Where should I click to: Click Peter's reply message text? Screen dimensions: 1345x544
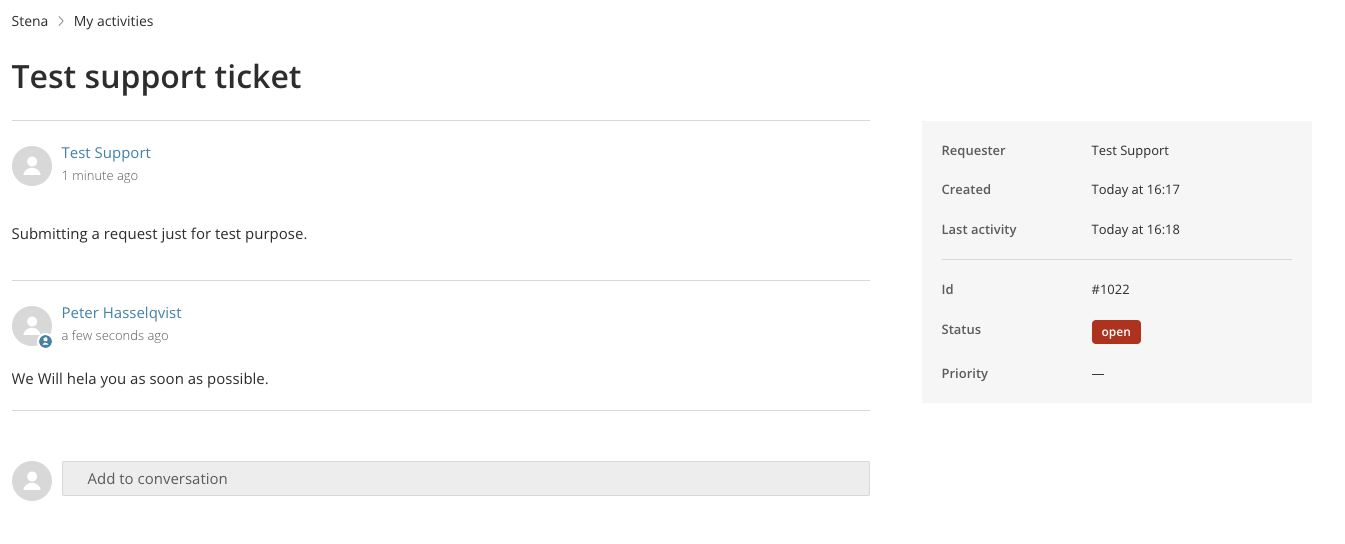click(140, 379)
